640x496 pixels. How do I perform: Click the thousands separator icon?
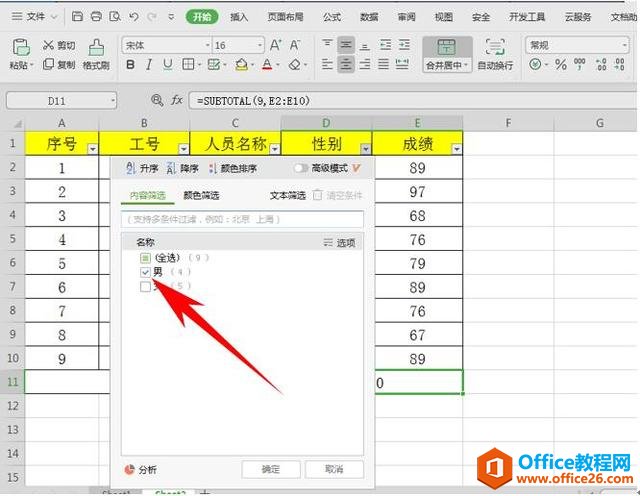580,65
